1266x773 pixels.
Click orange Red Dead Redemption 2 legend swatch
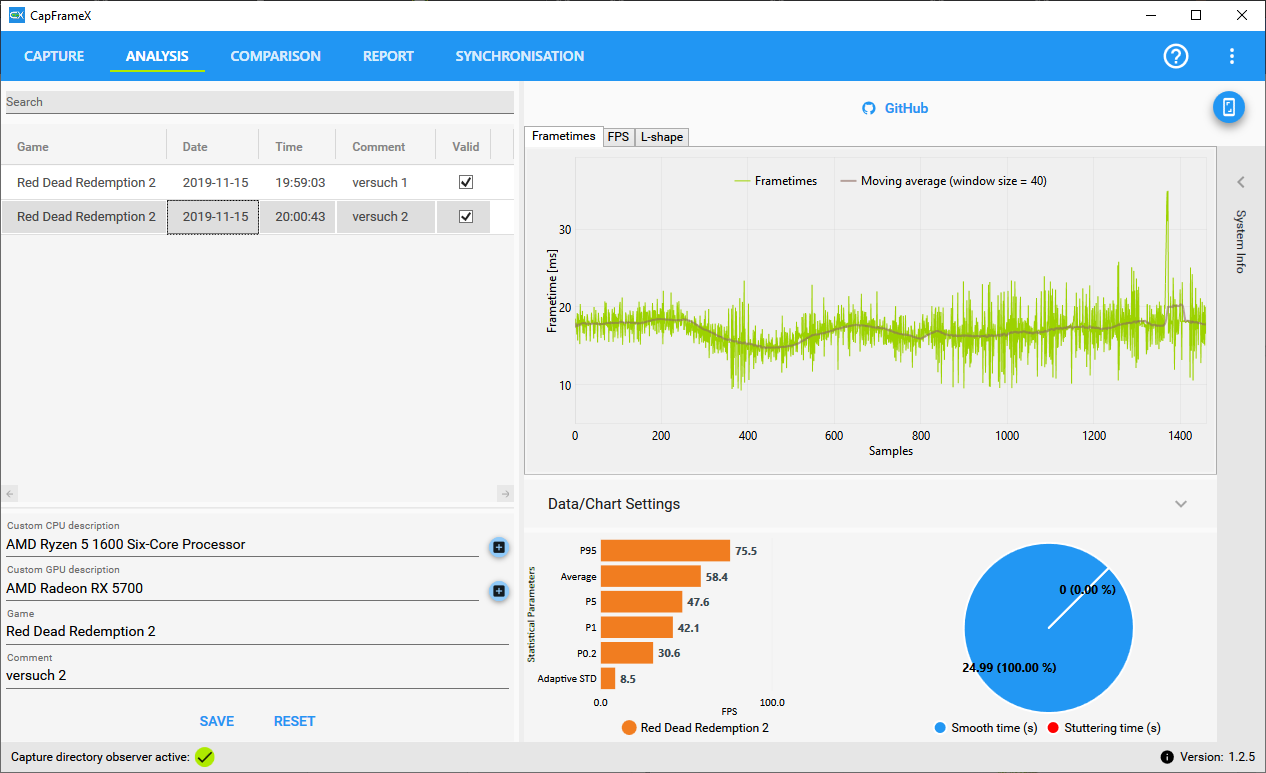tap(629, 728)
